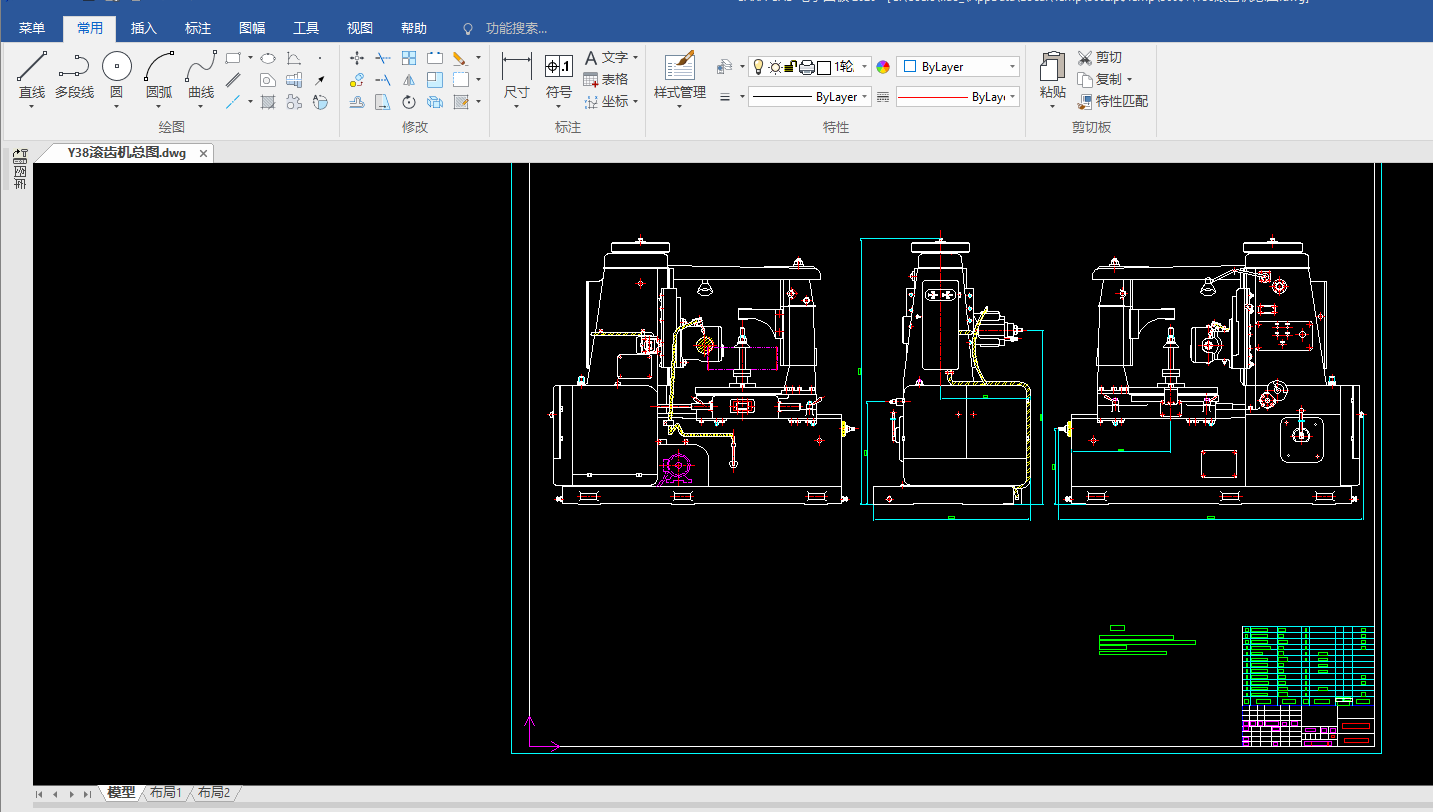Toggle the layer lock padlock icon
This screenshot has height=812, width=1433.
click(790, 67)
